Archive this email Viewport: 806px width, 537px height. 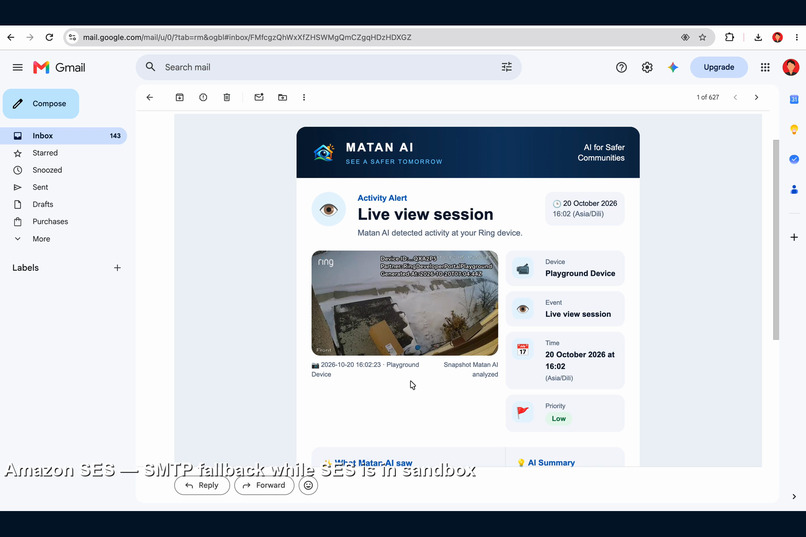point(179,97)
